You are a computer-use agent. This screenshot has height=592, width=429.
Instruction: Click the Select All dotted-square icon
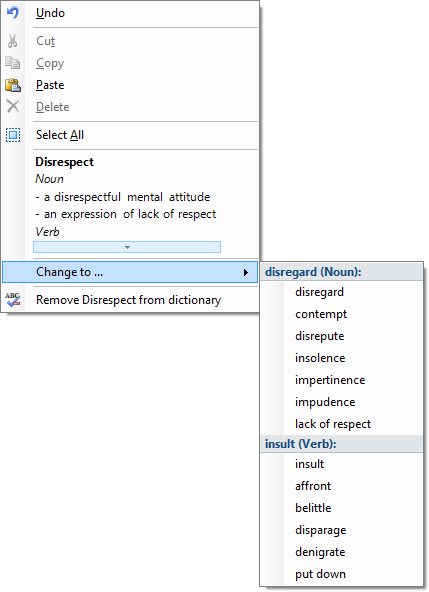pos(13,135)
